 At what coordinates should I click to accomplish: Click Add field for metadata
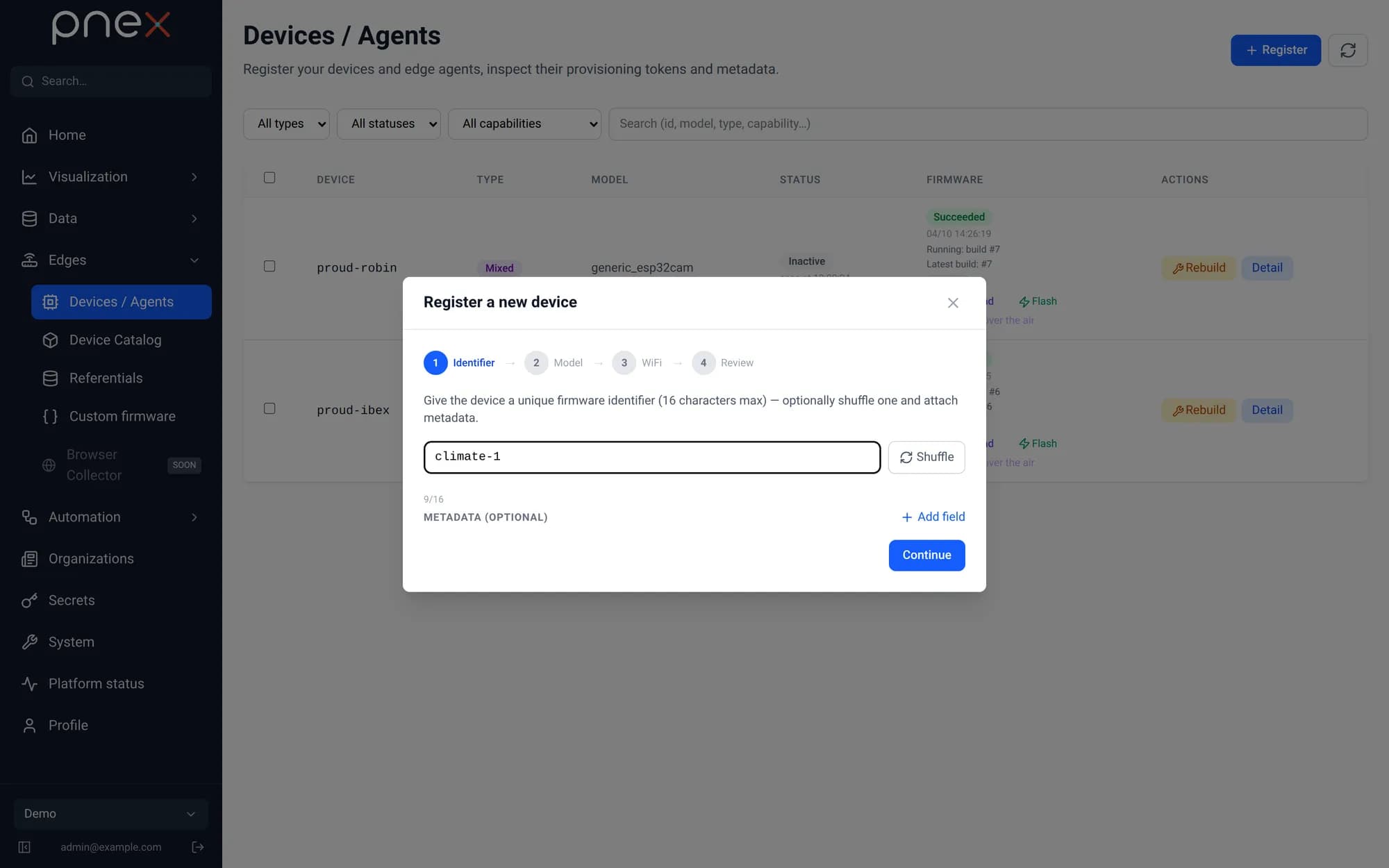(x=933, y=517)
